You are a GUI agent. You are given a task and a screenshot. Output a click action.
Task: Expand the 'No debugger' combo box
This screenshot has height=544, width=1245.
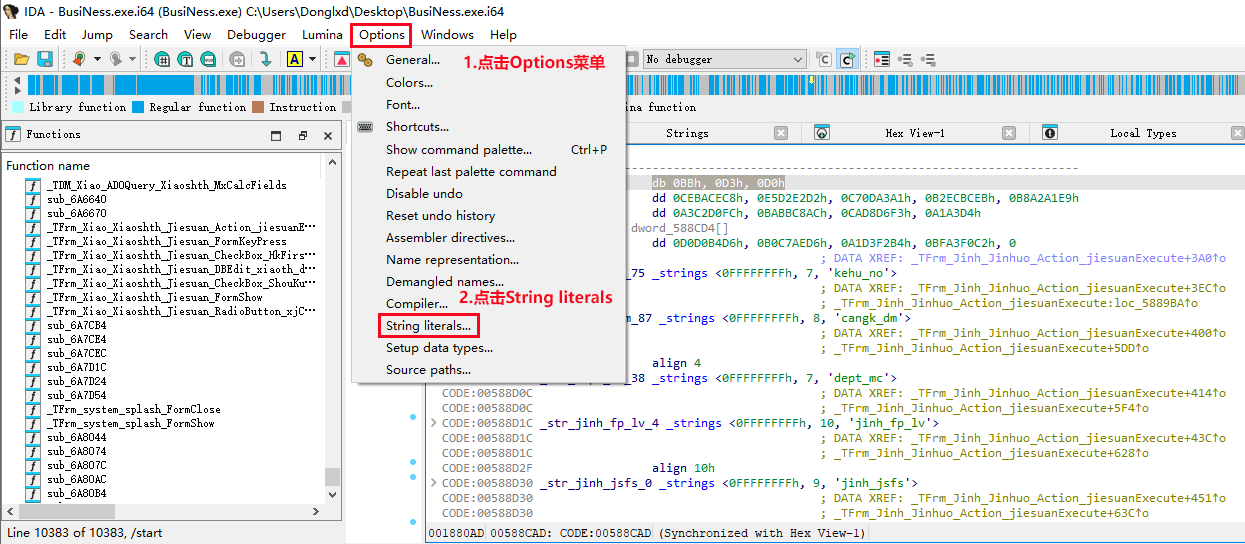tap(797, 60)
